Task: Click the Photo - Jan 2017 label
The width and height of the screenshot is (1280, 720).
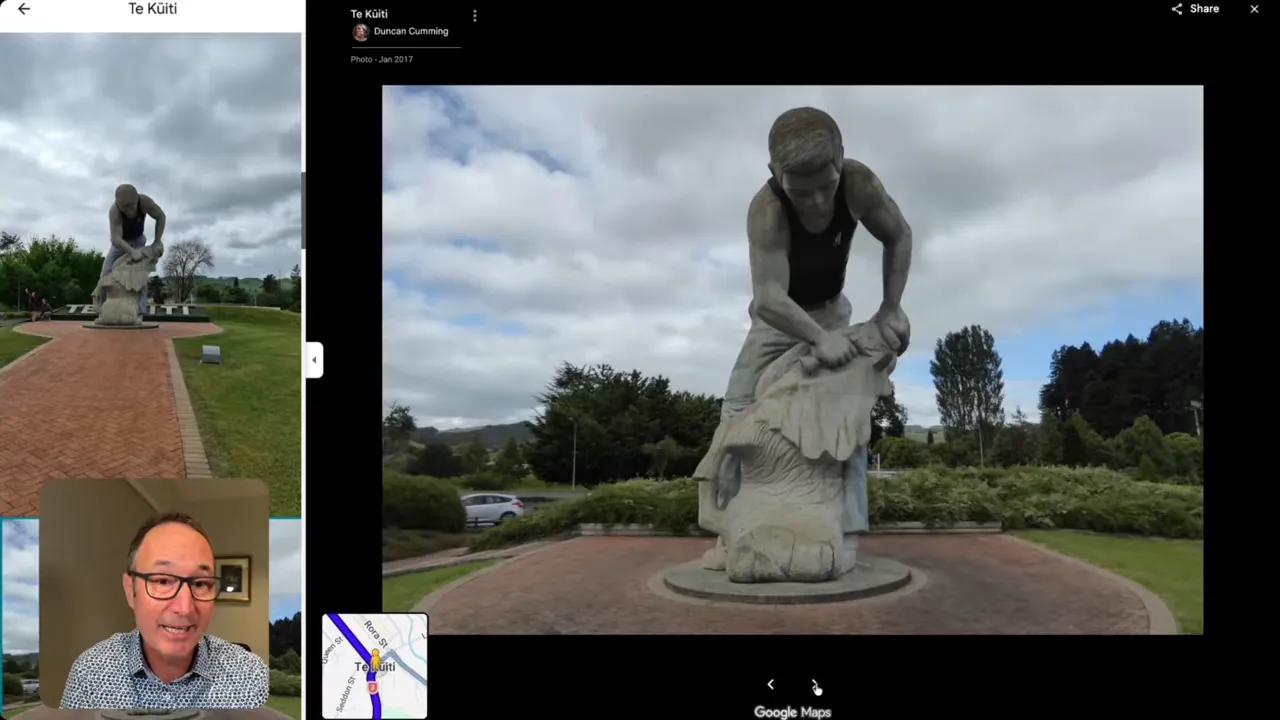Action: (x=381, y=59)
